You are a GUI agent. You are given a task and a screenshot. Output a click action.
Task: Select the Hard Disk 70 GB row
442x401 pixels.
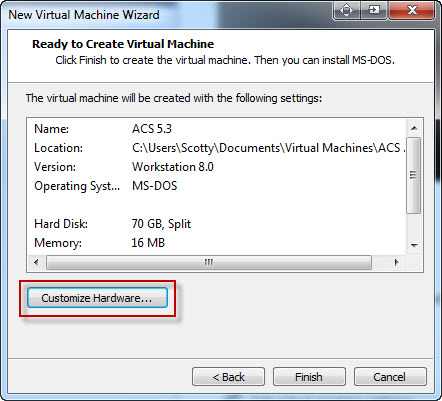point(217,224)
